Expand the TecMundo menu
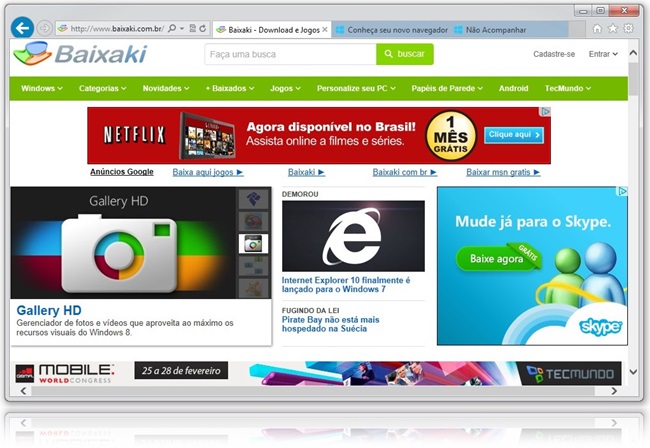The image size is (650, 448). [x=568, y=88]
